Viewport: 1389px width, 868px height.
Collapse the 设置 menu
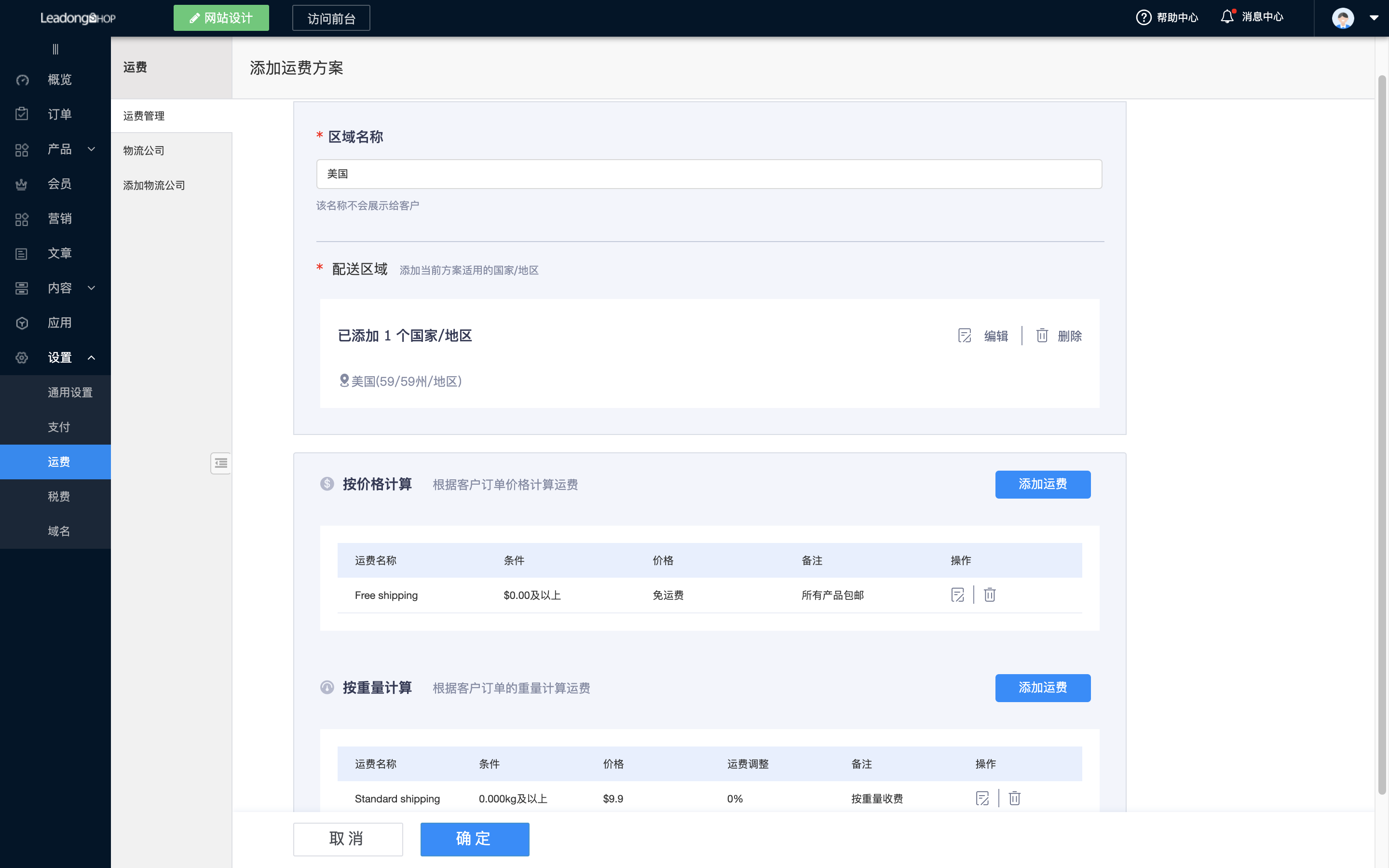tap(59, 357)
